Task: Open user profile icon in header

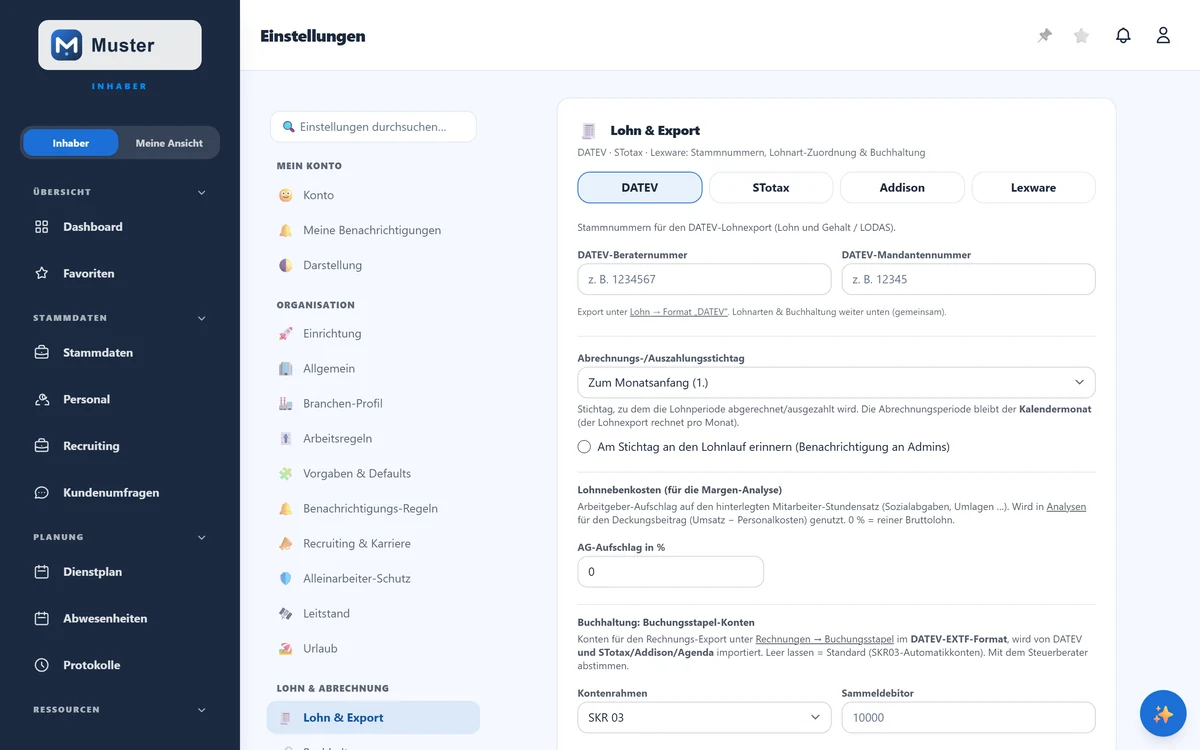Action: (1163, 36)
